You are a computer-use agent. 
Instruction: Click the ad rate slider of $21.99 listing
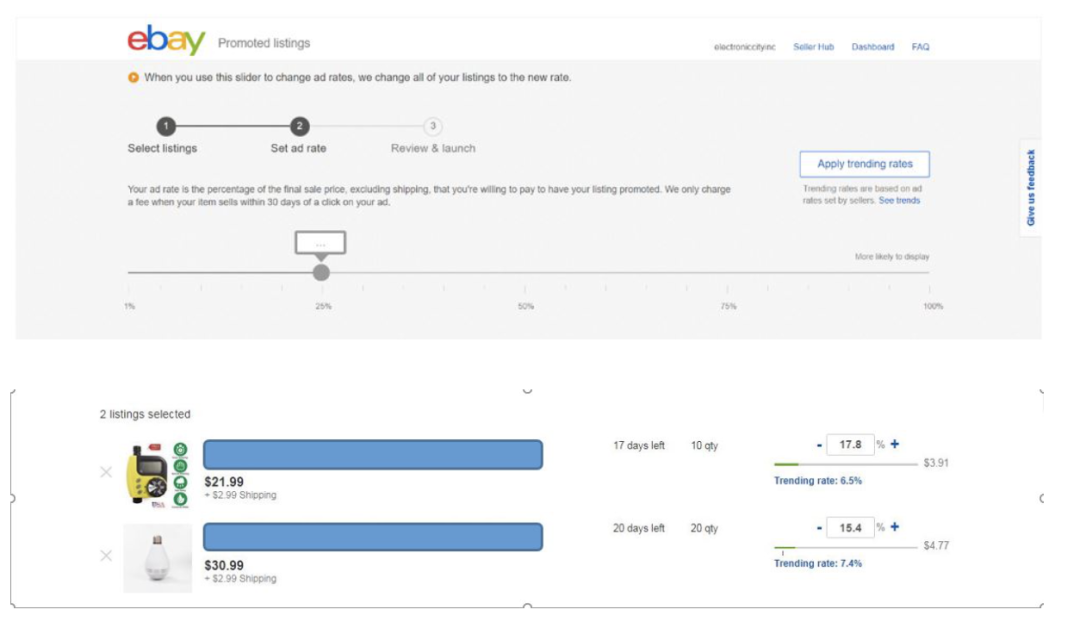click(x=846, y=464)
